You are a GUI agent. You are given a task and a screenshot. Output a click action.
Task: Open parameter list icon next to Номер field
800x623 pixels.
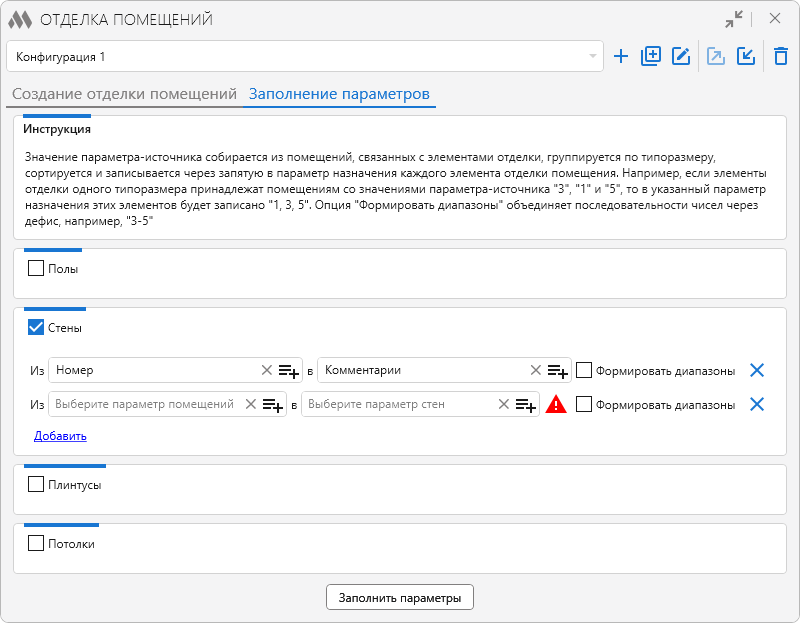[288, 371]
